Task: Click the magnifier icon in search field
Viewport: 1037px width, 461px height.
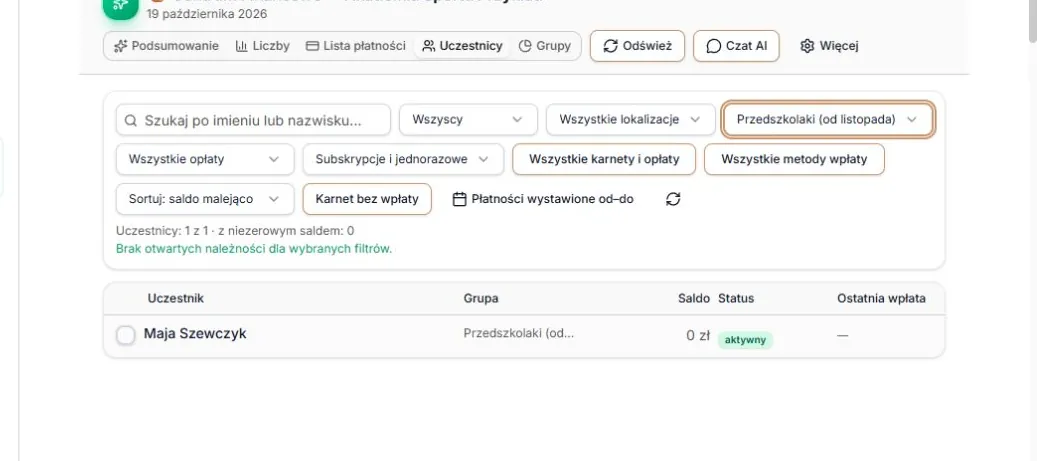Action: click(131, 120)
